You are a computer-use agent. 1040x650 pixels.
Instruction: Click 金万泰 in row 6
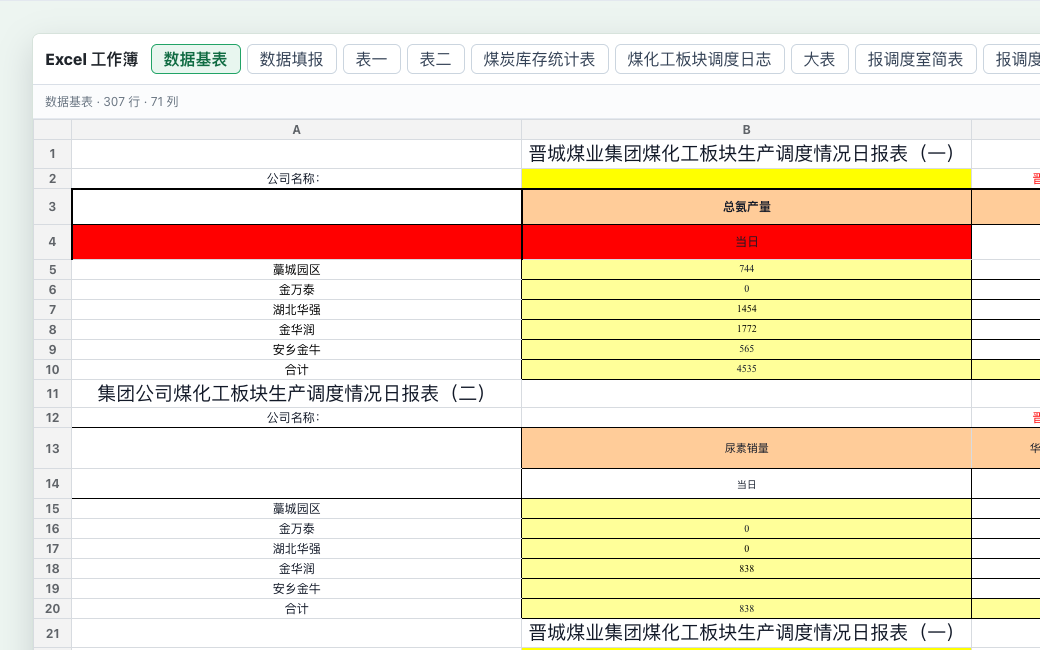(296, 289)
